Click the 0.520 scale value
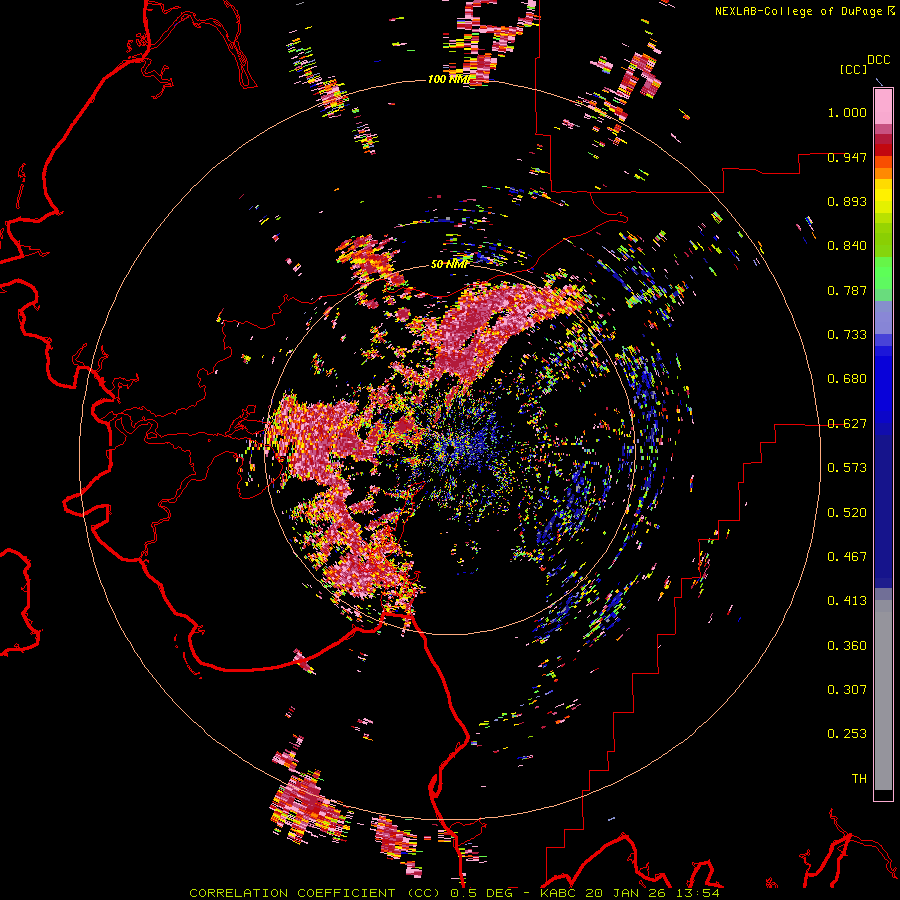Image resolution: width=900 pixels, height=900 pixels. click(x=847, y=512)
